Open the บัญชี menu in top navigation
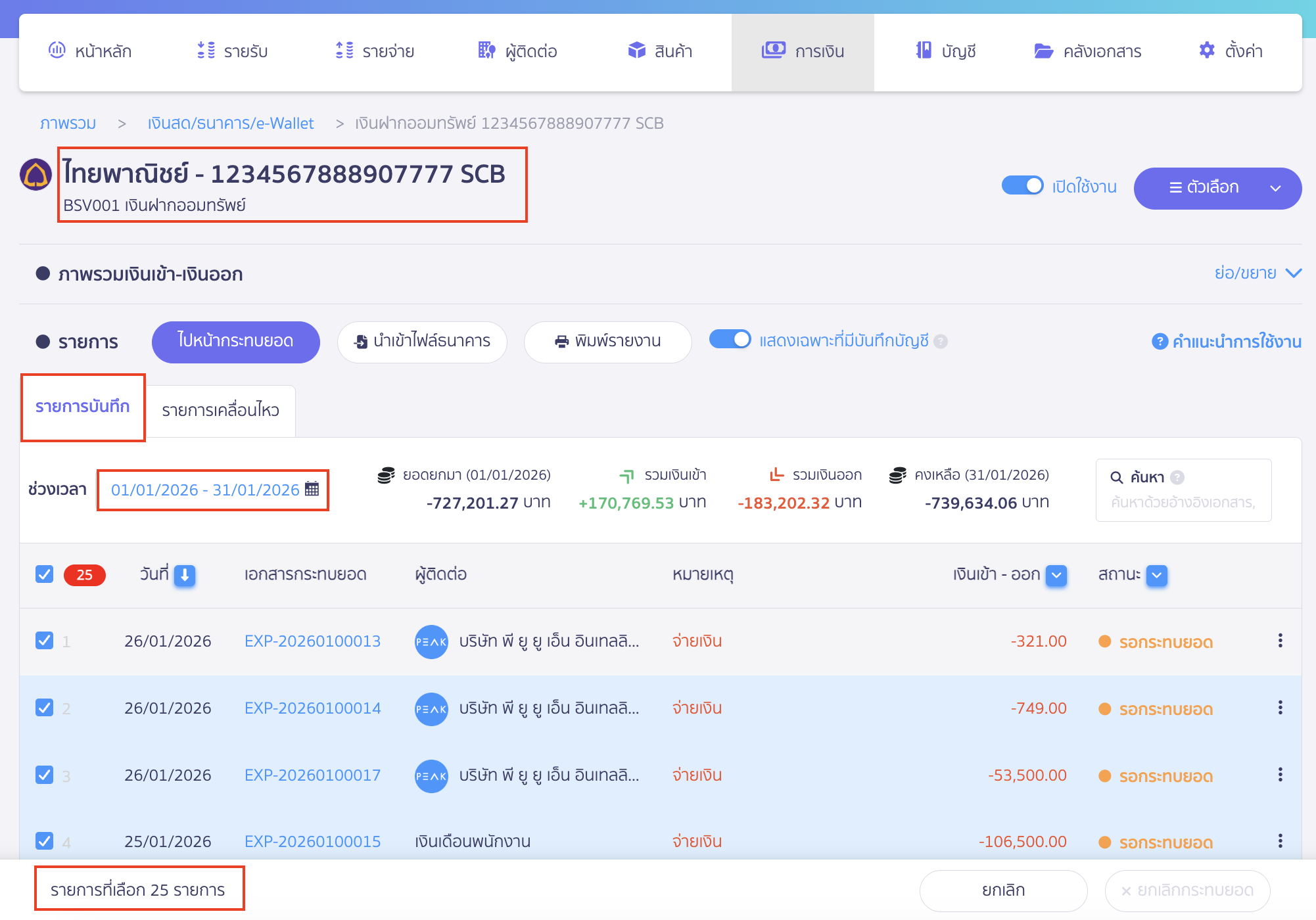The image size is (1316, 920). (945, 51)
